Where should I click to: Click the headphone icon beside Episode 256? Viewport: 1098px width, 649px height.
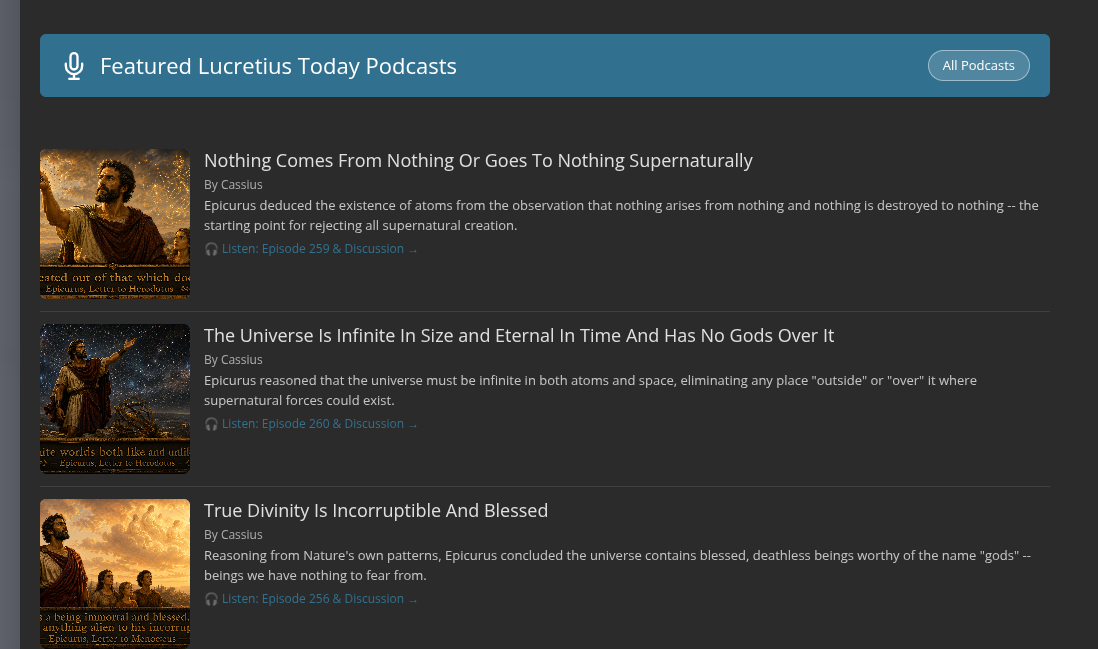[211, 599]
